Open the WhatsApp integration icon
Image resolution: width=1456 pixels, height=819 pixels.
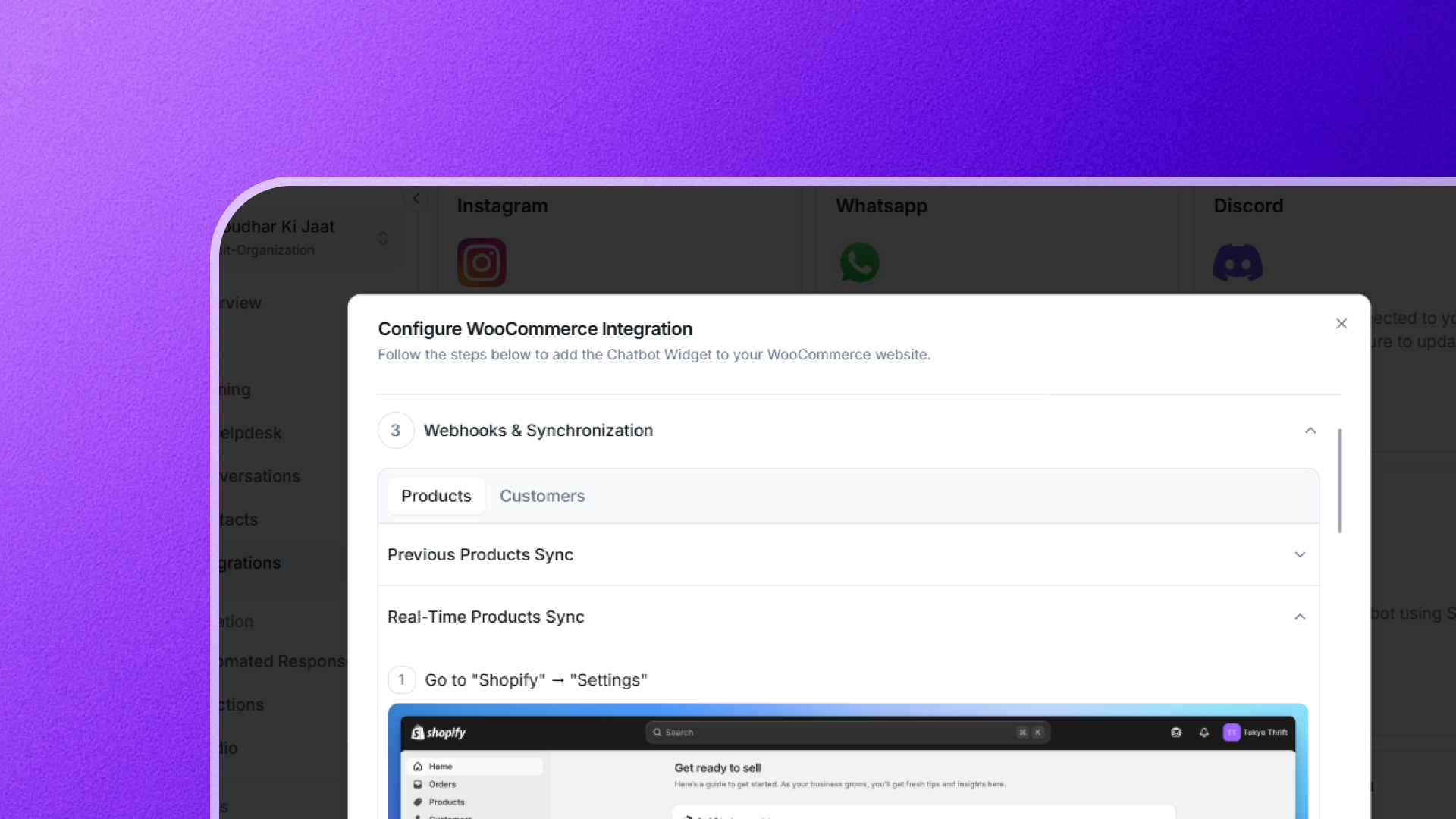click(860, 262)
